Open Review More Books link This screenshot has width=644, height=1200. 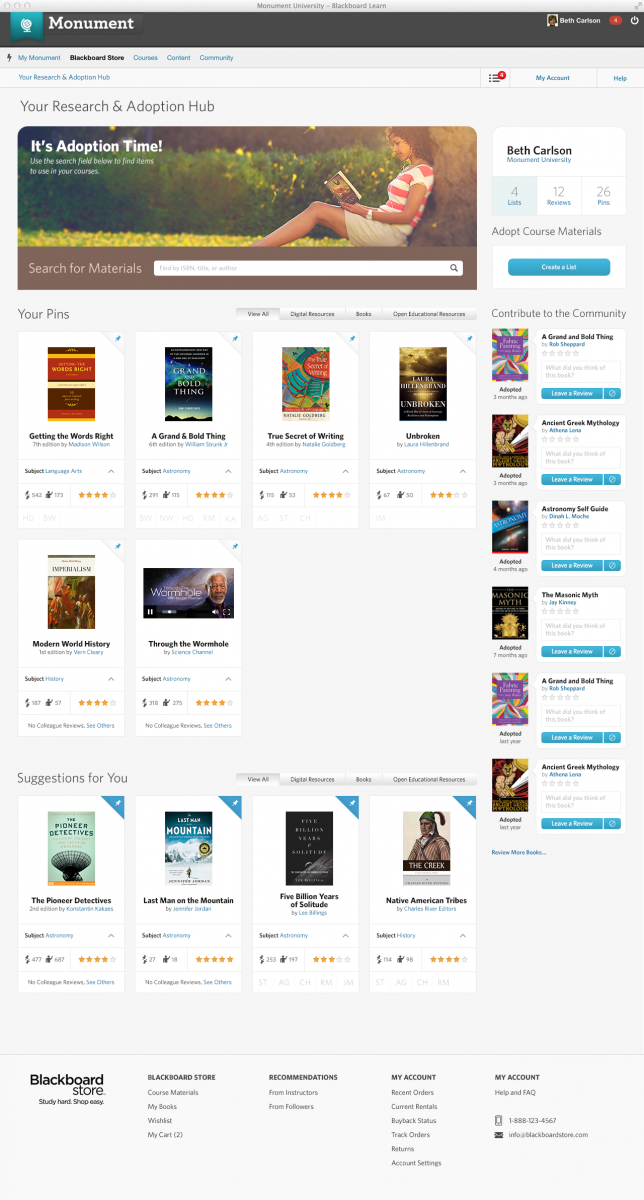(519, 852)
